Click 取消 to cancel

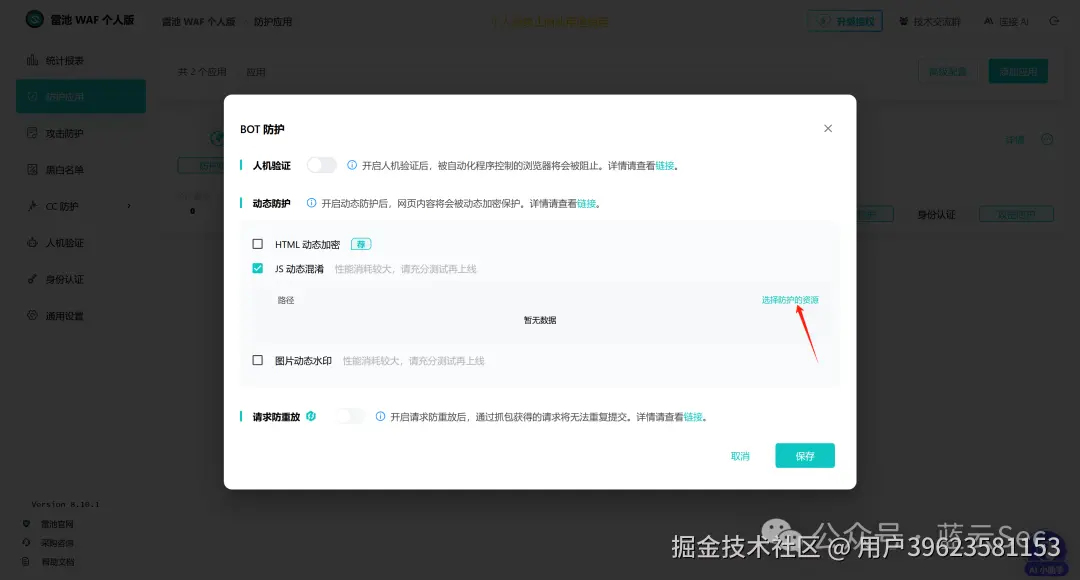pos(740,456)
